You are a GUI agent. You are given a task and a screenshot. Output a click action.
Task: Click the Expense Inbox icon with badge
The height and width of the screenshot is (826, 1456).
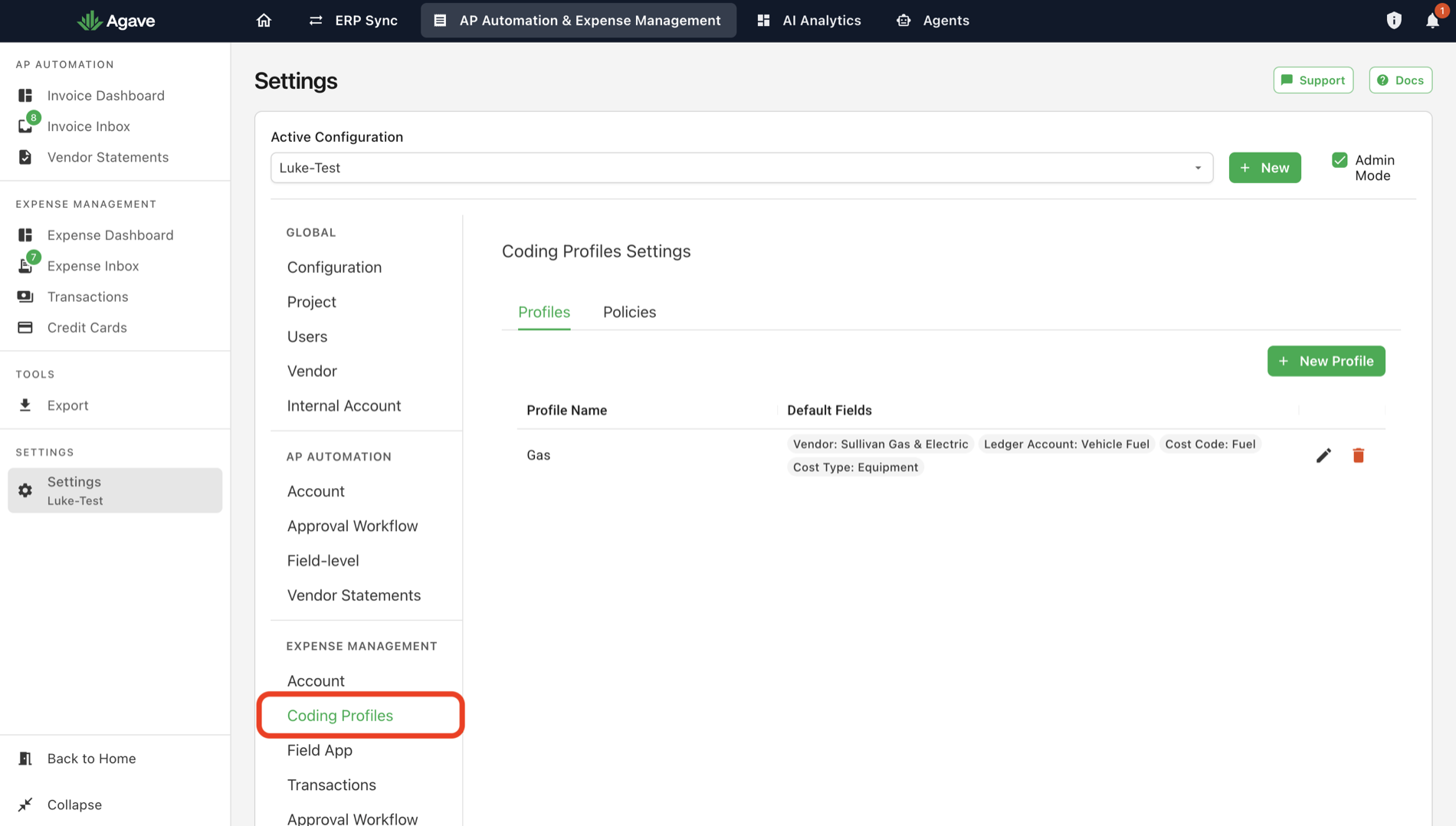[25, 266]
